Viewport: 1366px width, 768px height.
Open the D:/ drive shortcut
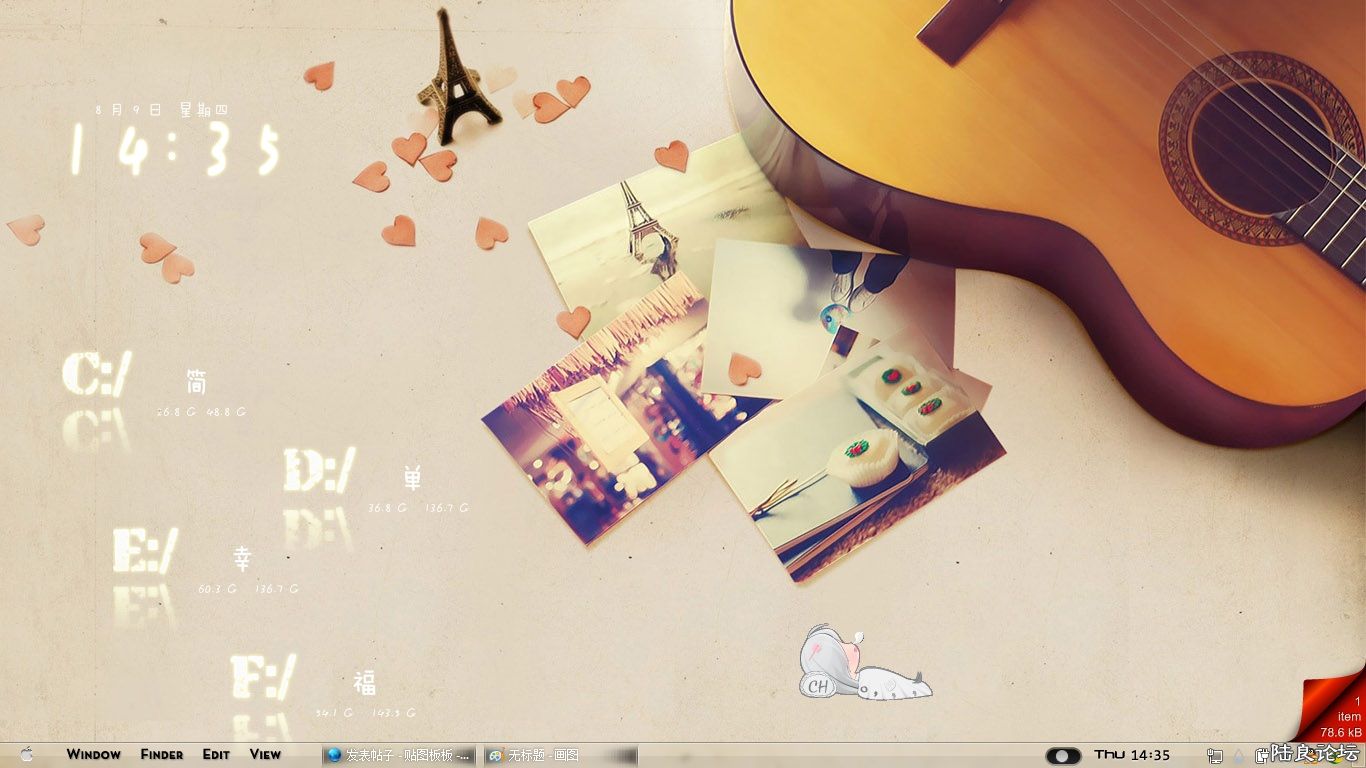(x=319, y=471)
